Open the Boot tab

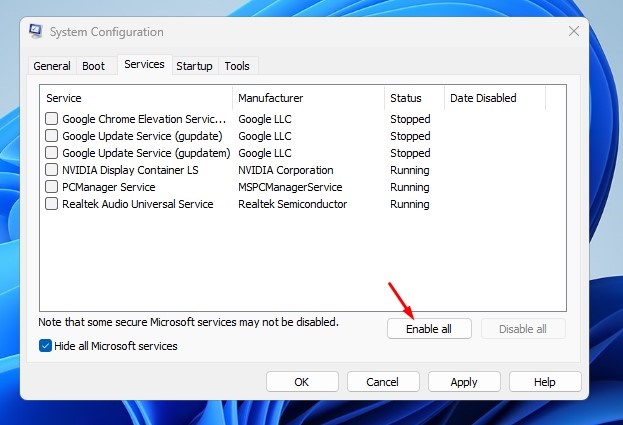(93, 66)
